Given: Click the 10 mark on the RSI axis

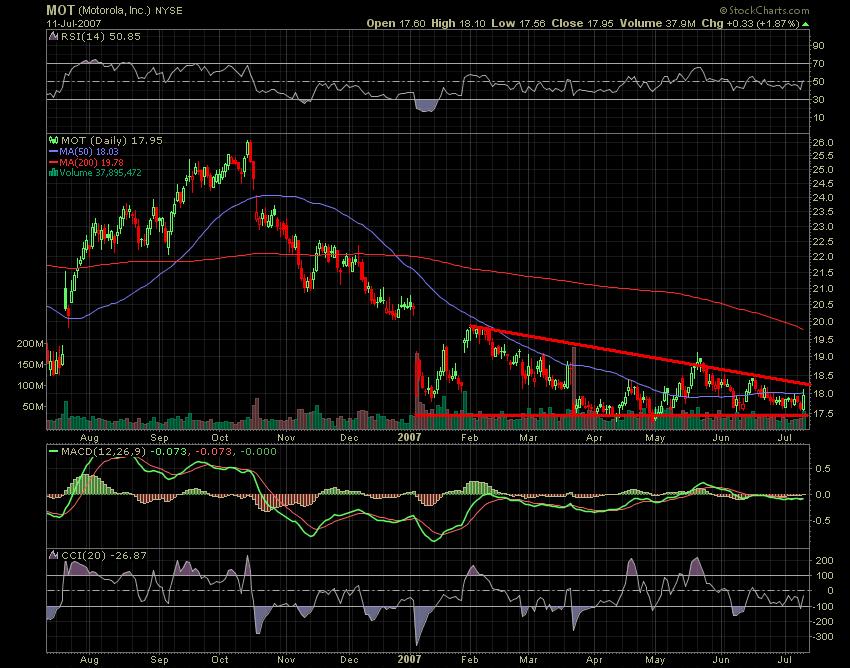Looking at the screenshot, I should (818, 118).
